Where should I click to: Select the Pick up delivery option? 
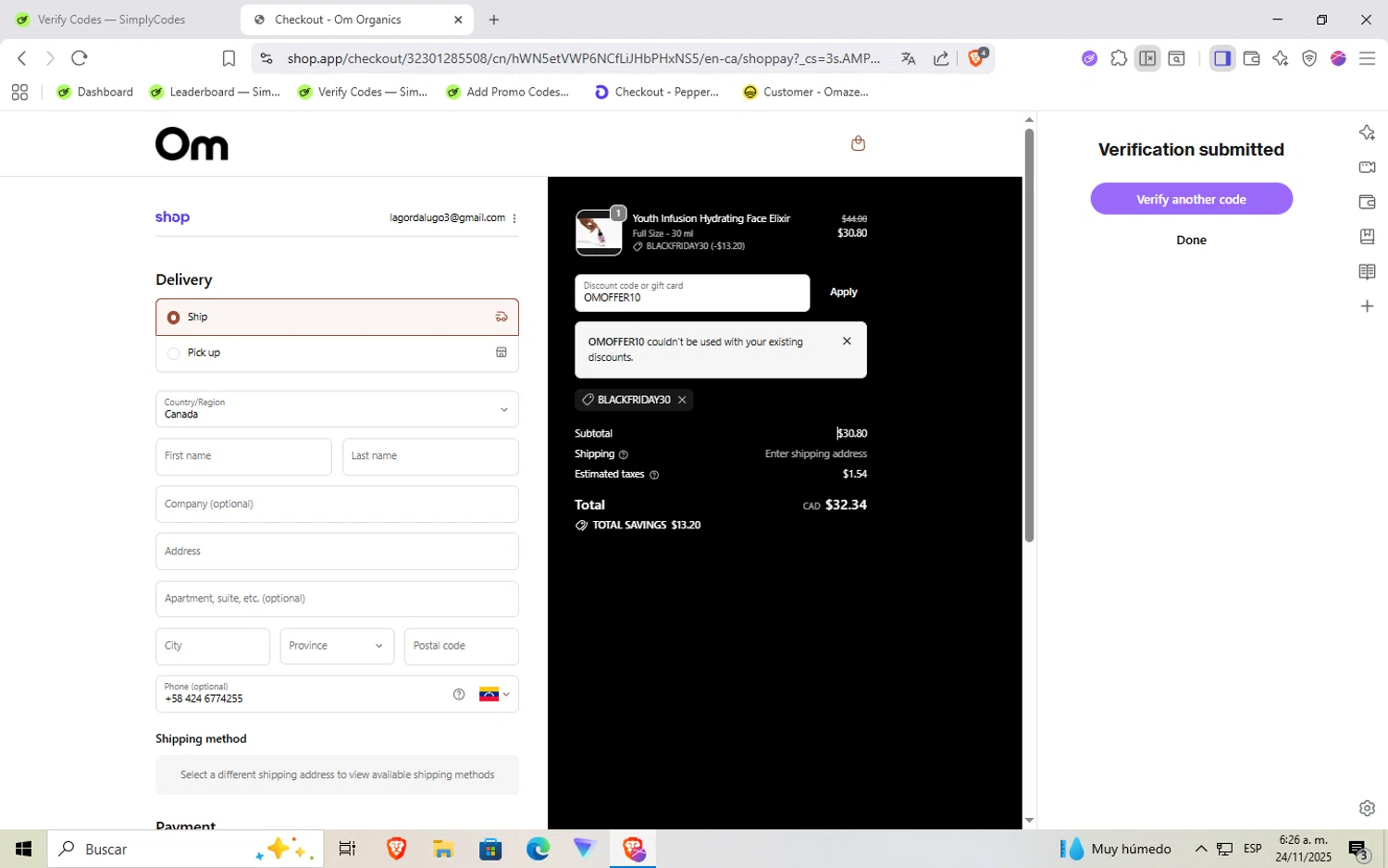click(337, 353)
